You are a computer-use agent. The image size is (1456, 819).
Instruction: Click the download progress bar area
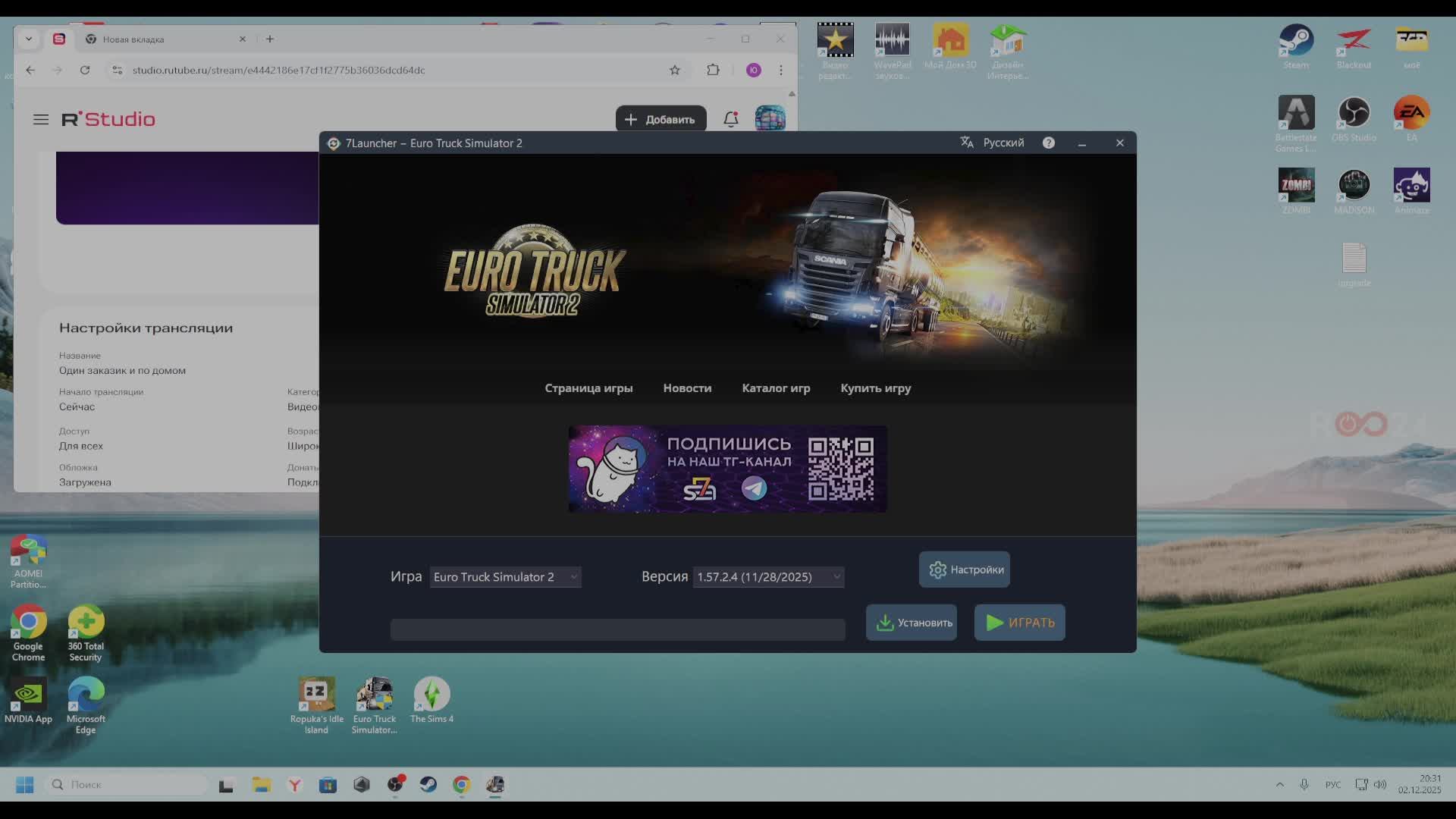[617, 629]
